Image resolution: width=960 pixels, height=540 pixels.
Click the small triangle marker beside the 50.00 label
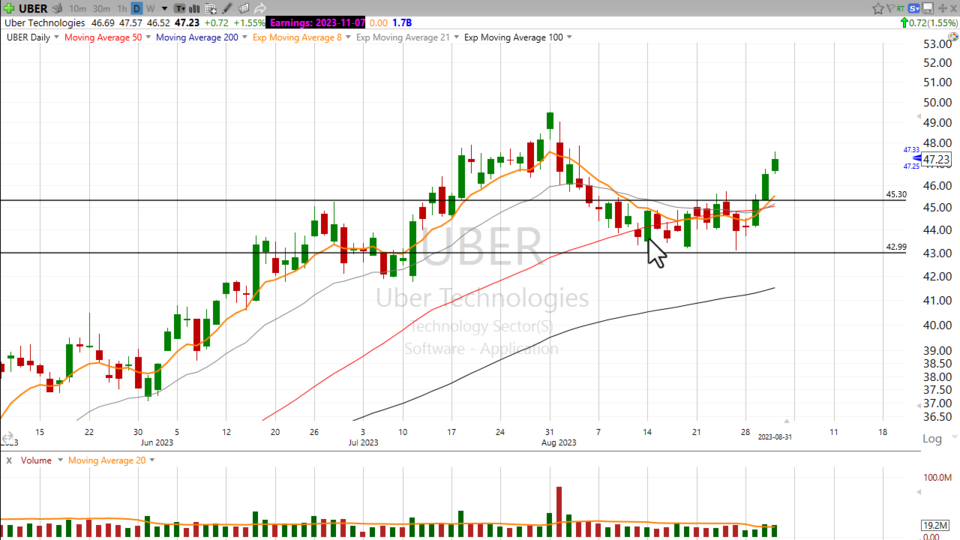pos(918,116)
